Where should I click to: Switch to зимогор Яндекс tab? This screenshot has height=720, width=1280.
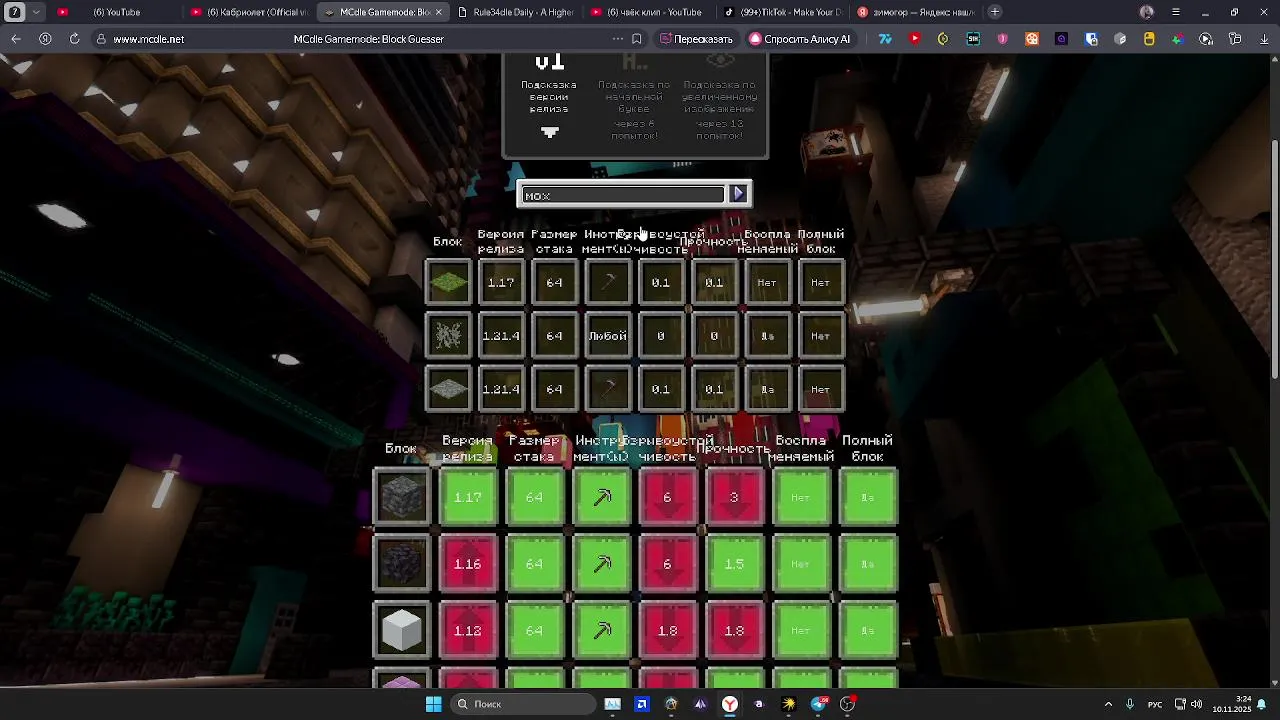(915, 12)
